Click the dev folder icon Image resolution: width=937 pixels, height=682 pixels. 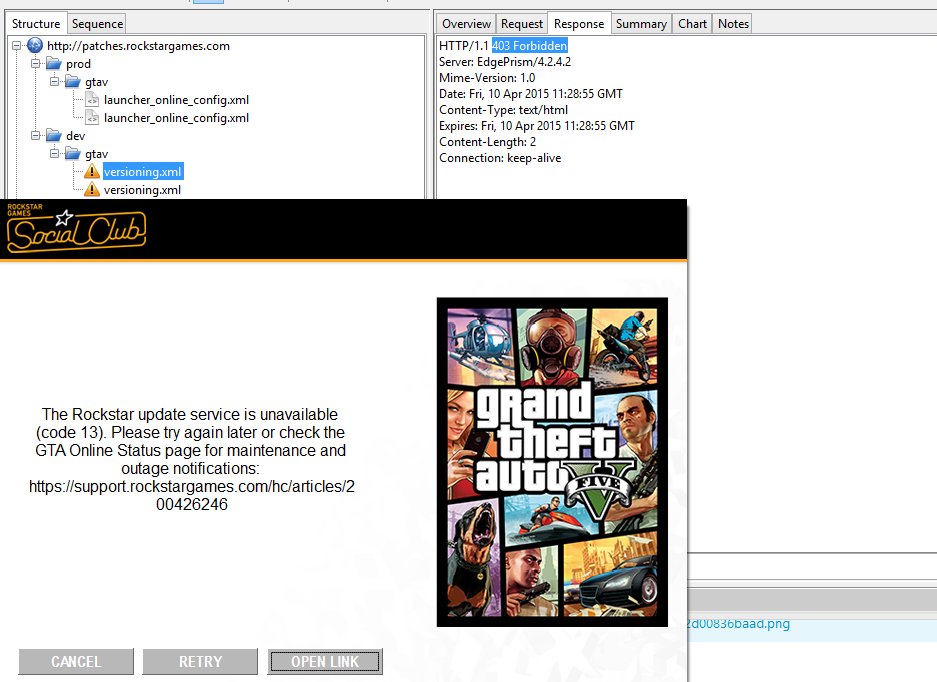54,135
